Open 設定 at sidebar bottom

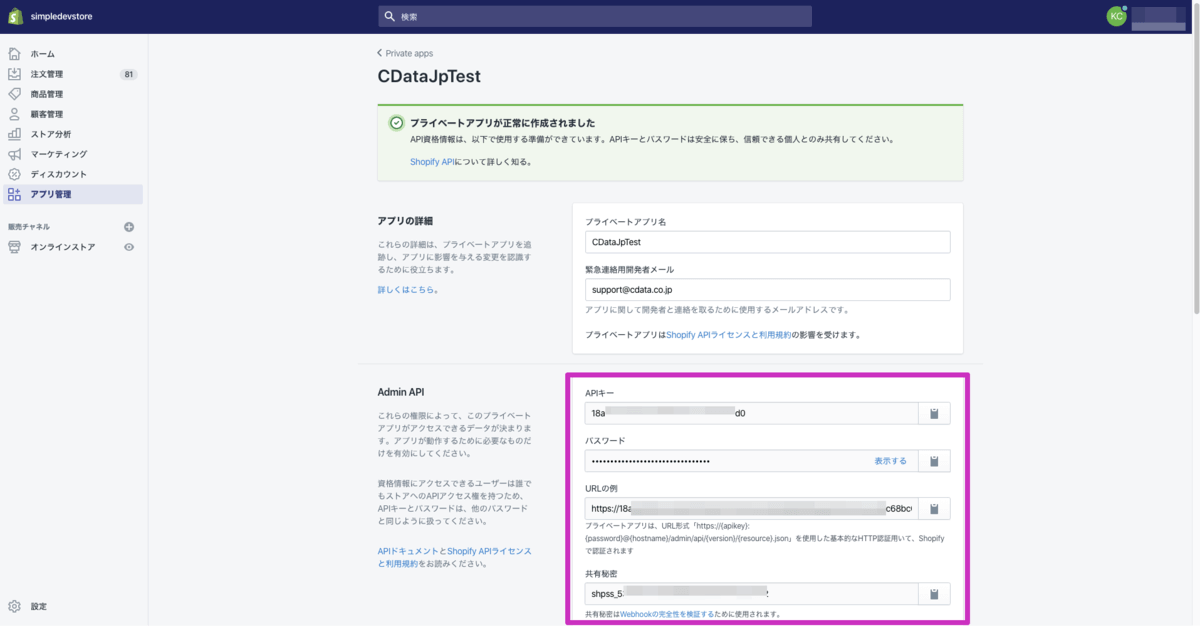point(38,607)
